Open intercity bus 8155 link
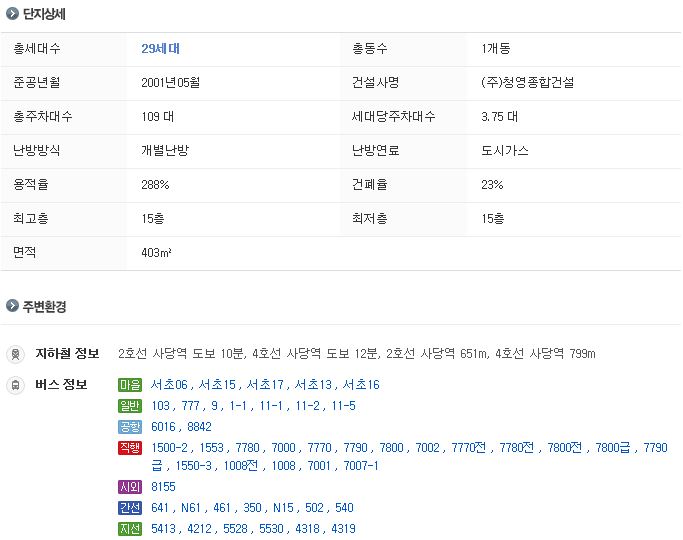 [x=163, y=487]
